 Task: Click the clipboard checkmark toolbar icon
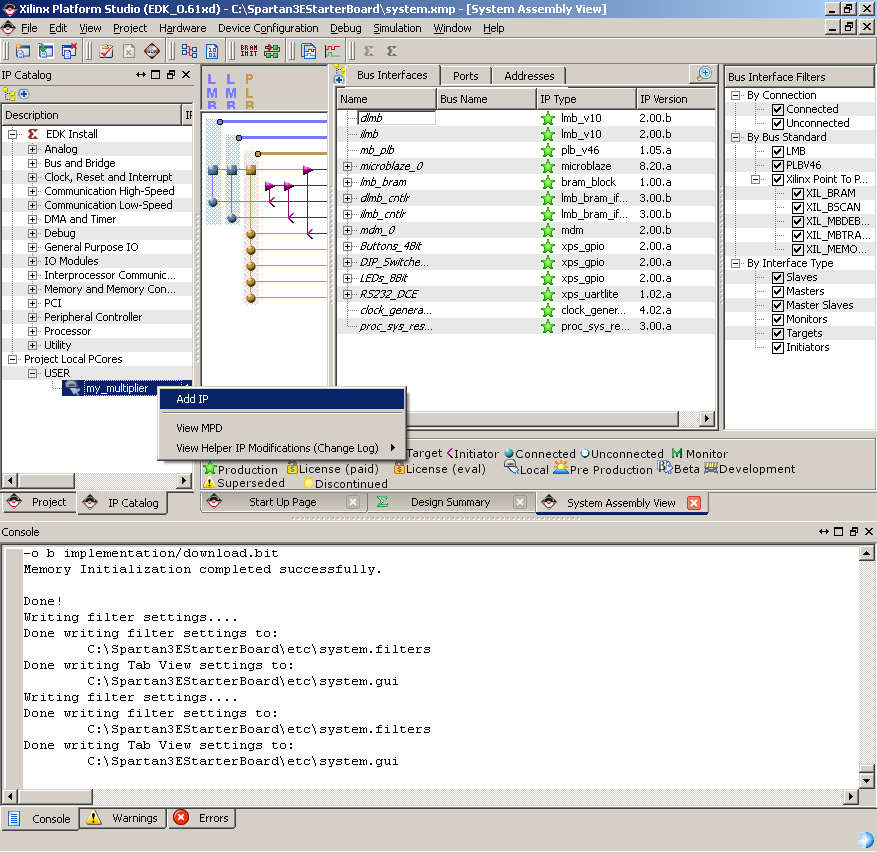(106, 51)
